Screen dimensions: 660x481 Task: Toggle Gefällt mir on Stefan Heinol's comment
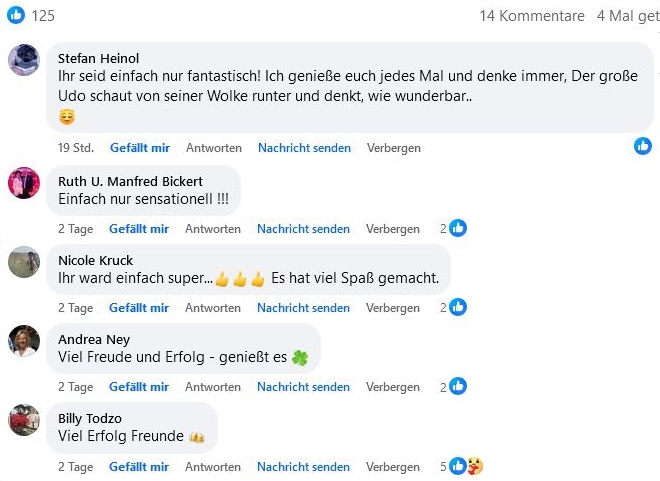140,148
